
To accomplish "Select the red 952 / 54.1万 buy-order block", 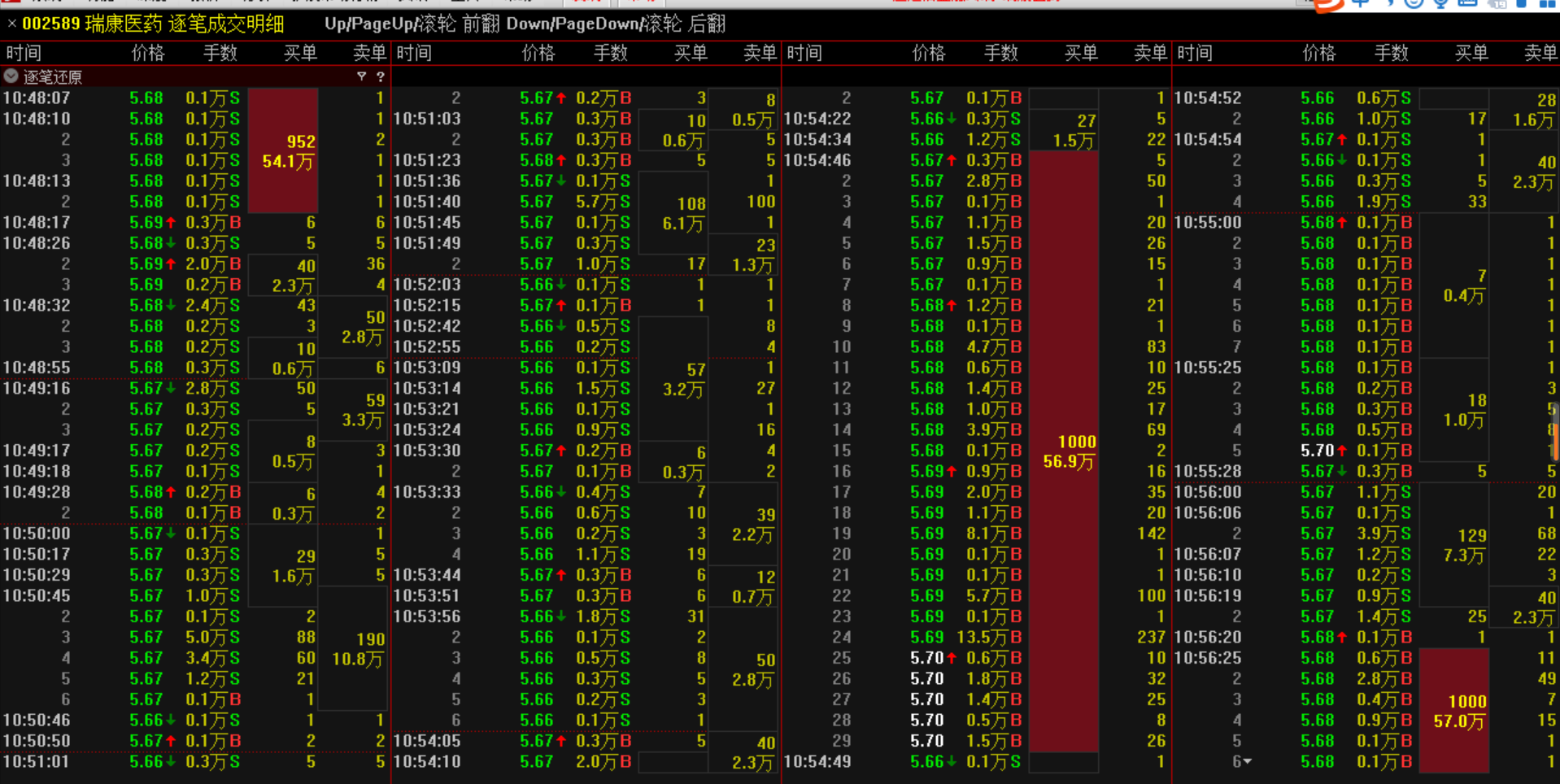I will click(x=283, y=150).
